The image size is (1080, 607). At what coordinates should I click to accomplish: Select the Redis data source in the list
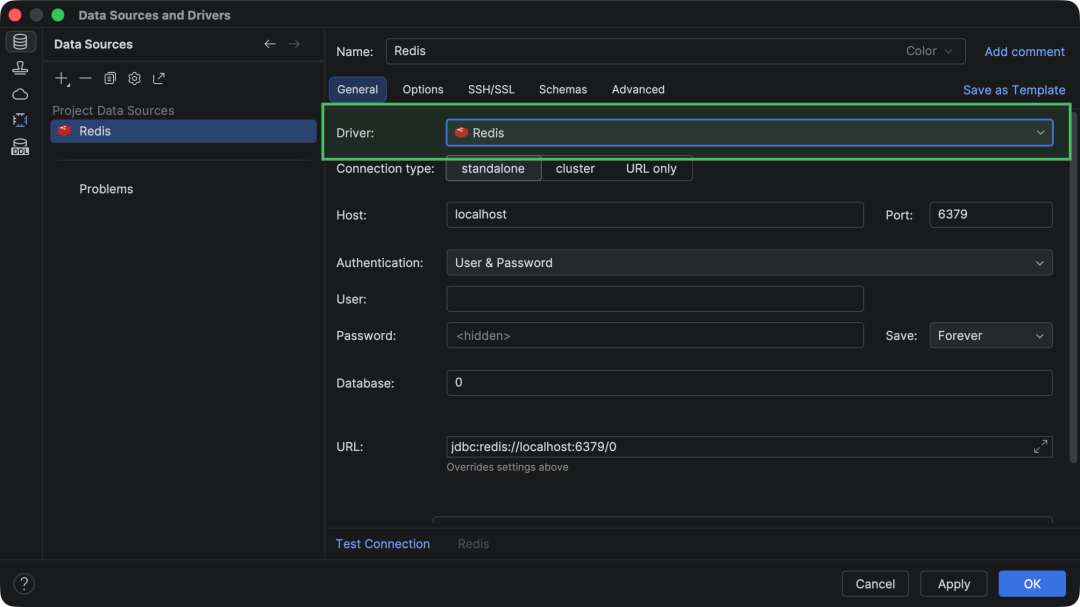point(183,131)
